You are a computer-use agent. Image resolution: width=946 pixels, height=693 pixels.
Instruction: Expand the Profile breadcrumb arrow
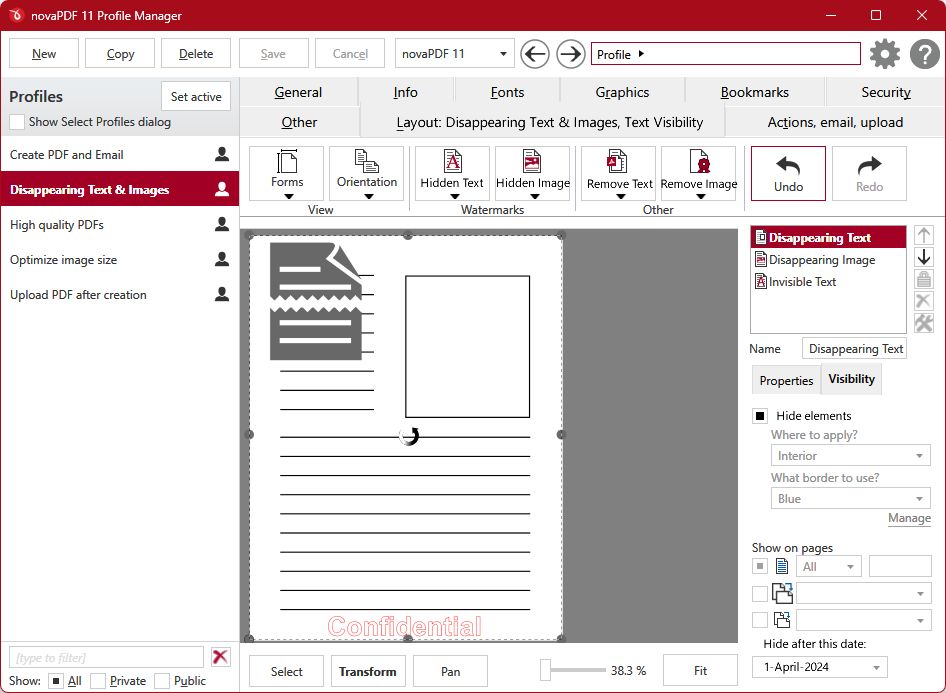(641, 54)
